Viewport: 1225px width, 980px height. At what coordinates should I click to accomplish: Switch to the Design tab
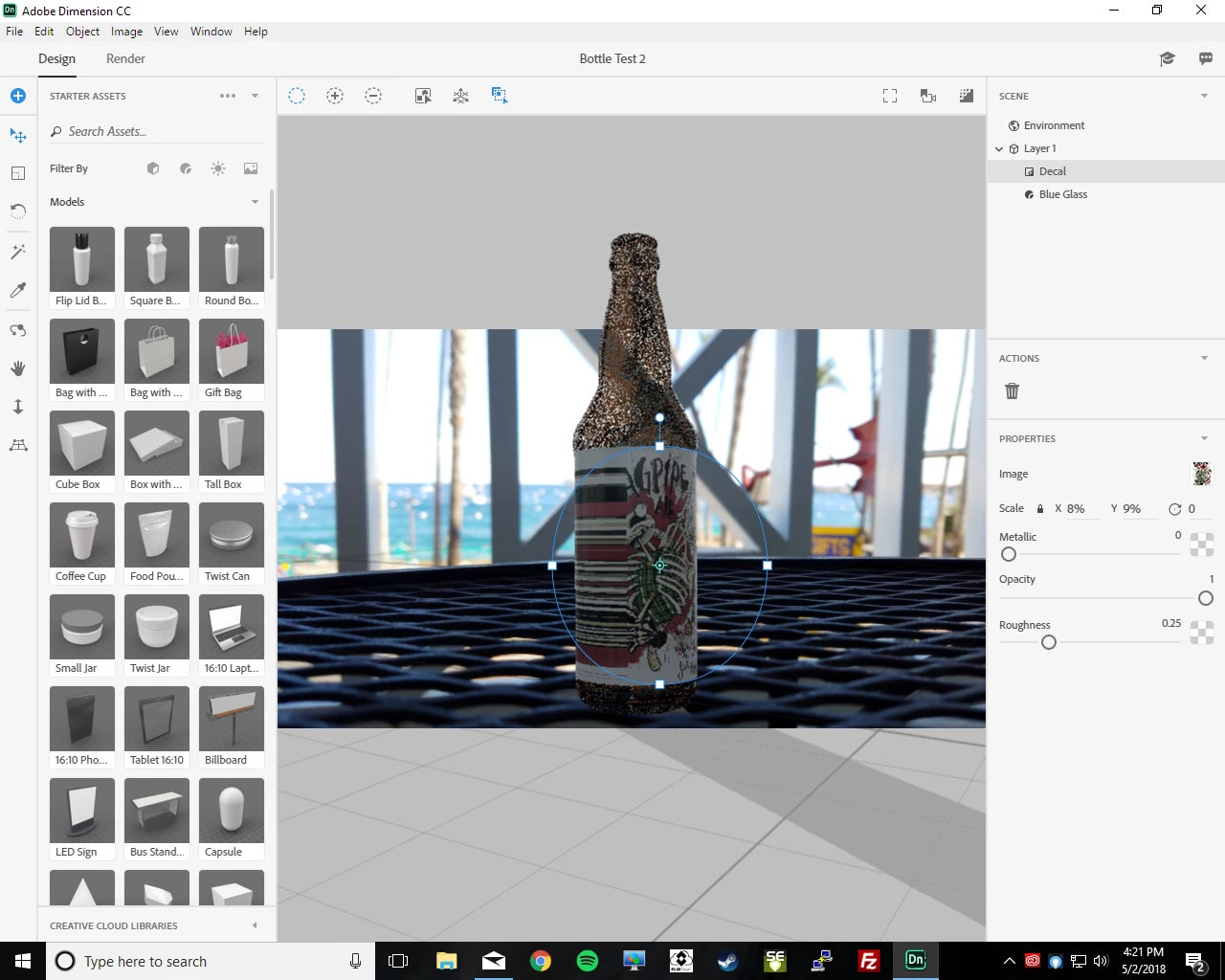56,58
